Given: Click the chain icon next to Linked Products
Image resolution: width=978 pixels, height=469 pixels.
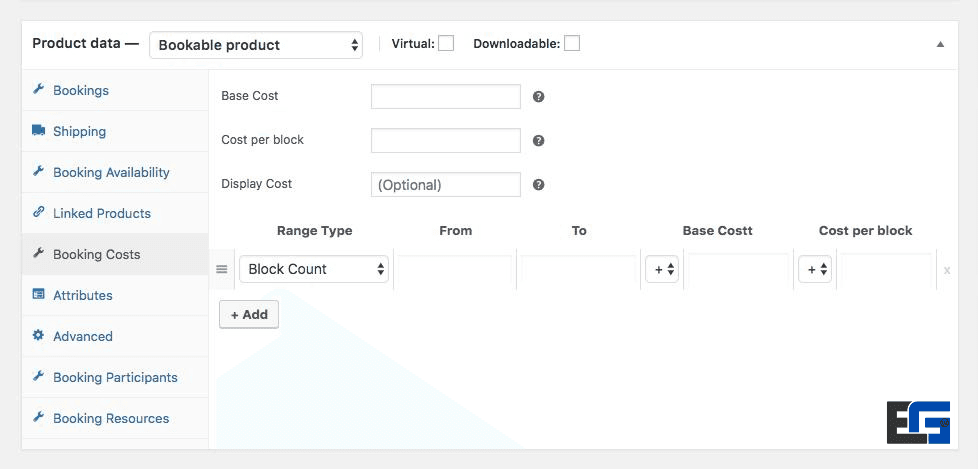Looking at the screenshot, I should (x=39, y=213).
